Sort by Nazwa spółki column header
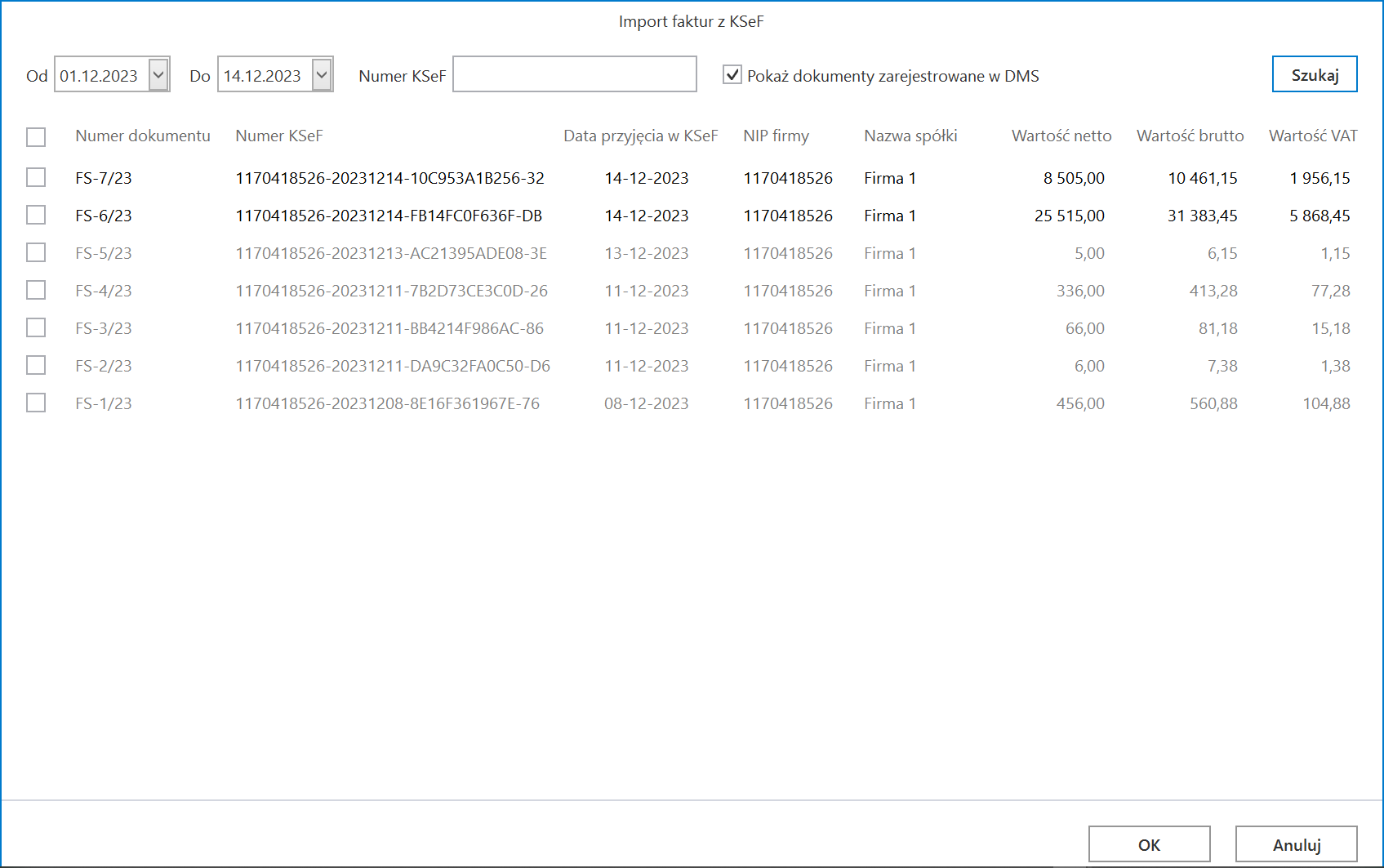1384x868 pixels. (x=910, y=136)
